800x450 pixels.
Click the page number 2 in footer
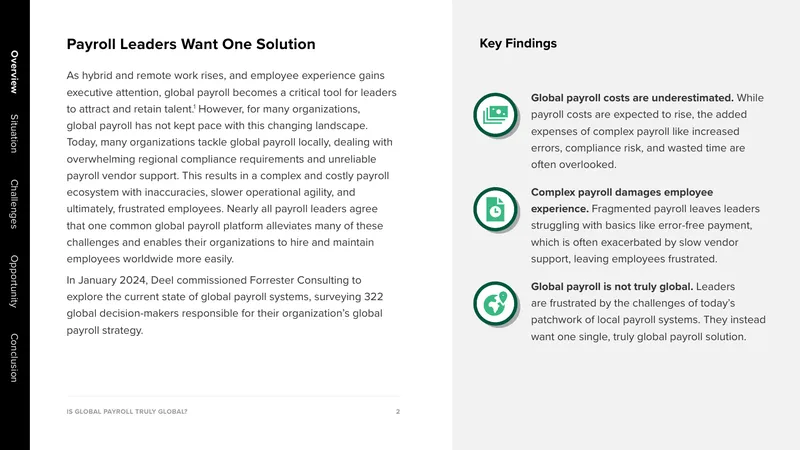[398, 411]
